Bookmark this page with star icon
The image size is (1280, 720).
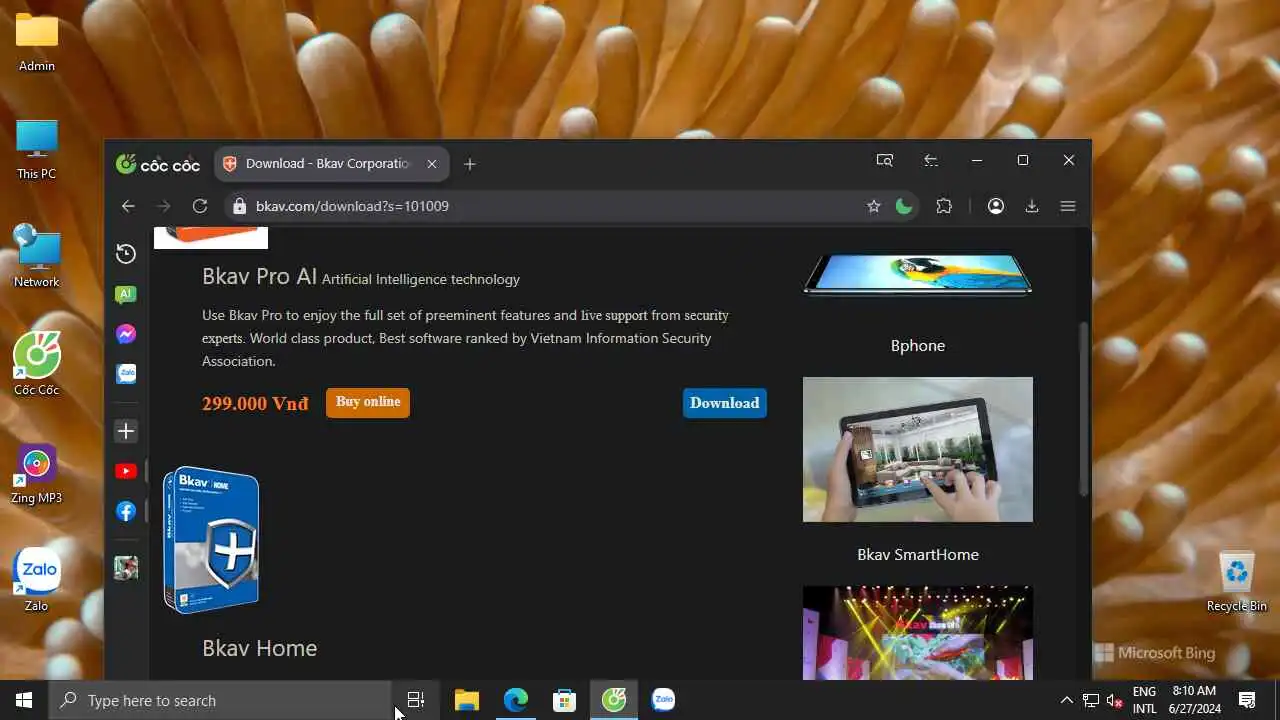[x=874, y=206]
